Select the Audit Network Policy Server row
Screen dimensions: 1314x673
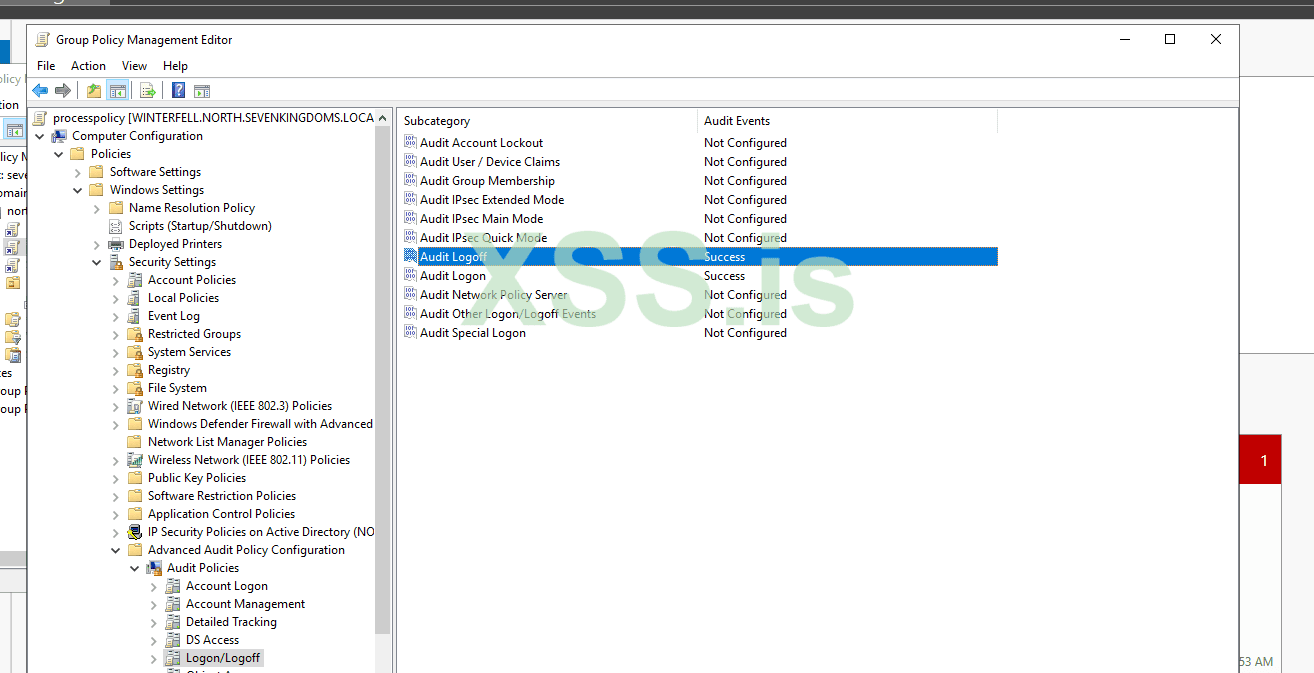pos(700,295)
